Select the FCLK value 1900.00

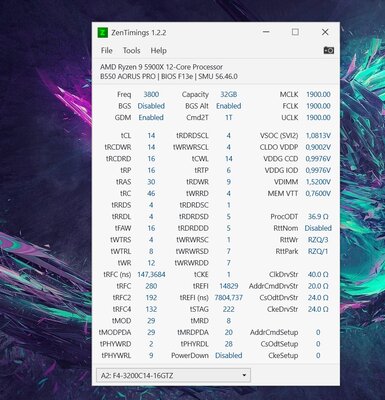tap(318, 106)
